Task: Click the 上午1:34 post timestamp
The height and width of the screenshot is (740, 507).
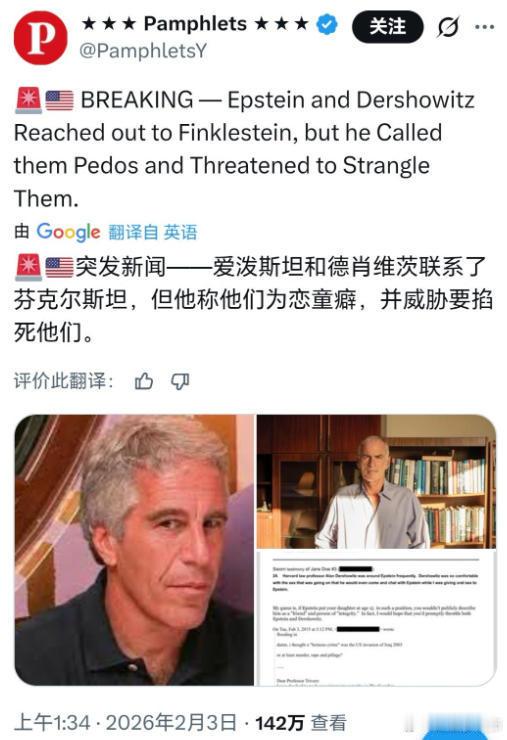Action: [x=52, y=723]
